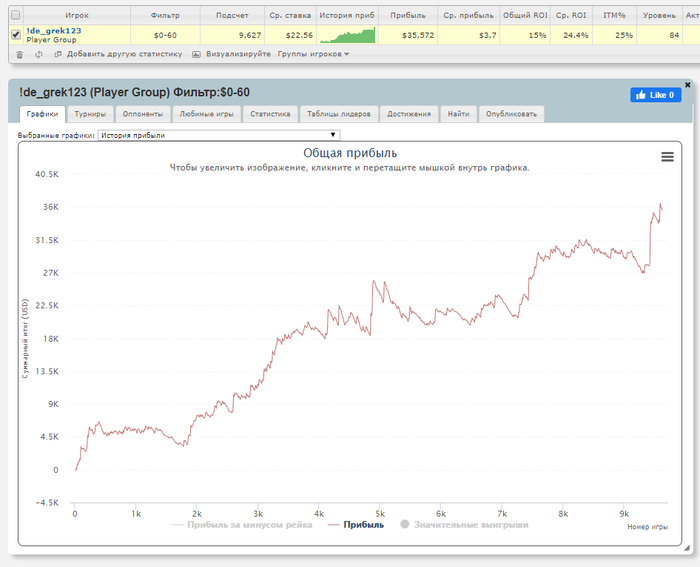Click the 15% total ROI cell

click(525, 35)
